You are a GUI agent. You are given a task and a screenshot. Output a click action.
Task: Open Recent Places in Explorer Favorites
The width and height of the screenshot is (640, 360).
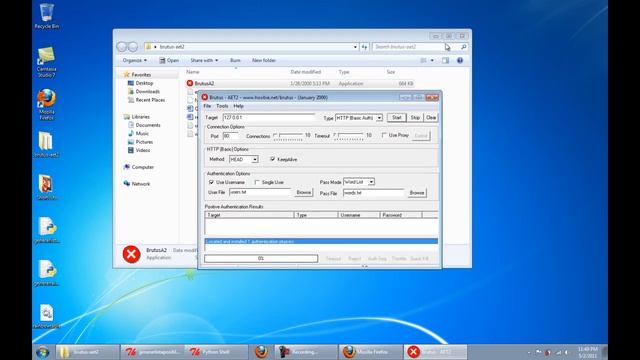(x=146, y=100)
